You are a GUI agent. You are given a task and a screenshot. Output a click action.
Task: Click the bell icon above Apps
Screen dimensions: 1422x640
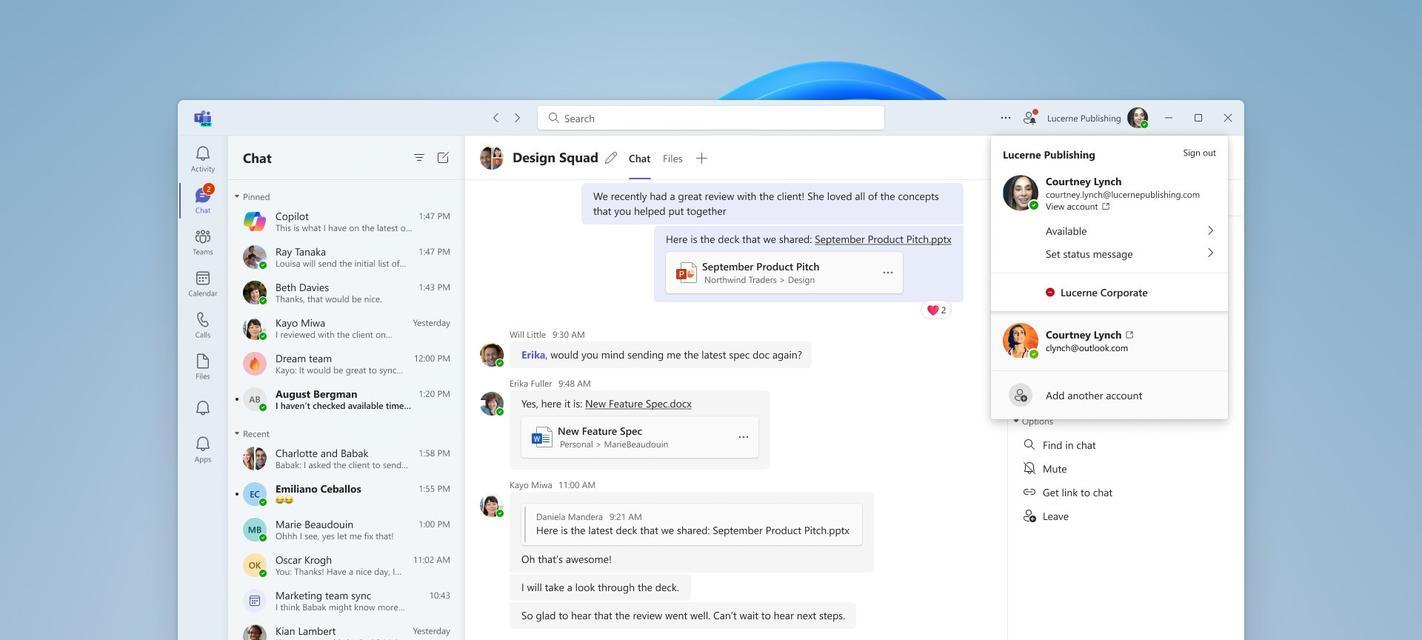point(203,408)
